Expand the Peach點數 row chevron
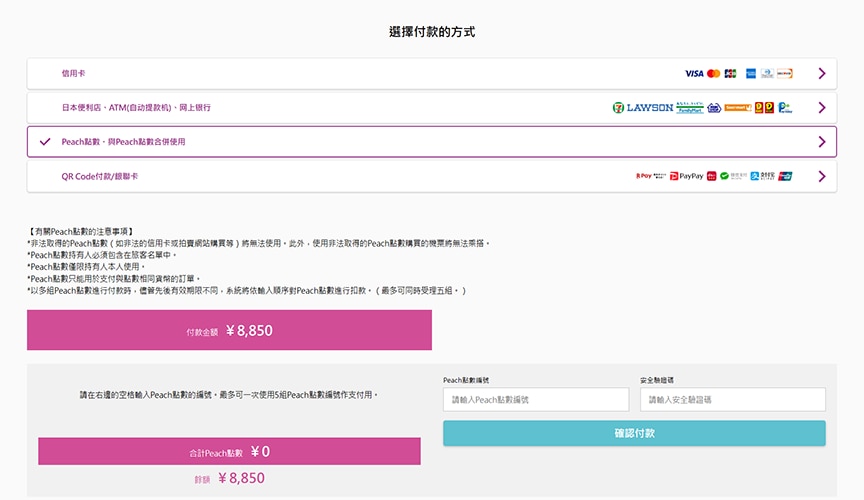Viewport: 864px width, 500px height. [822, 142]
